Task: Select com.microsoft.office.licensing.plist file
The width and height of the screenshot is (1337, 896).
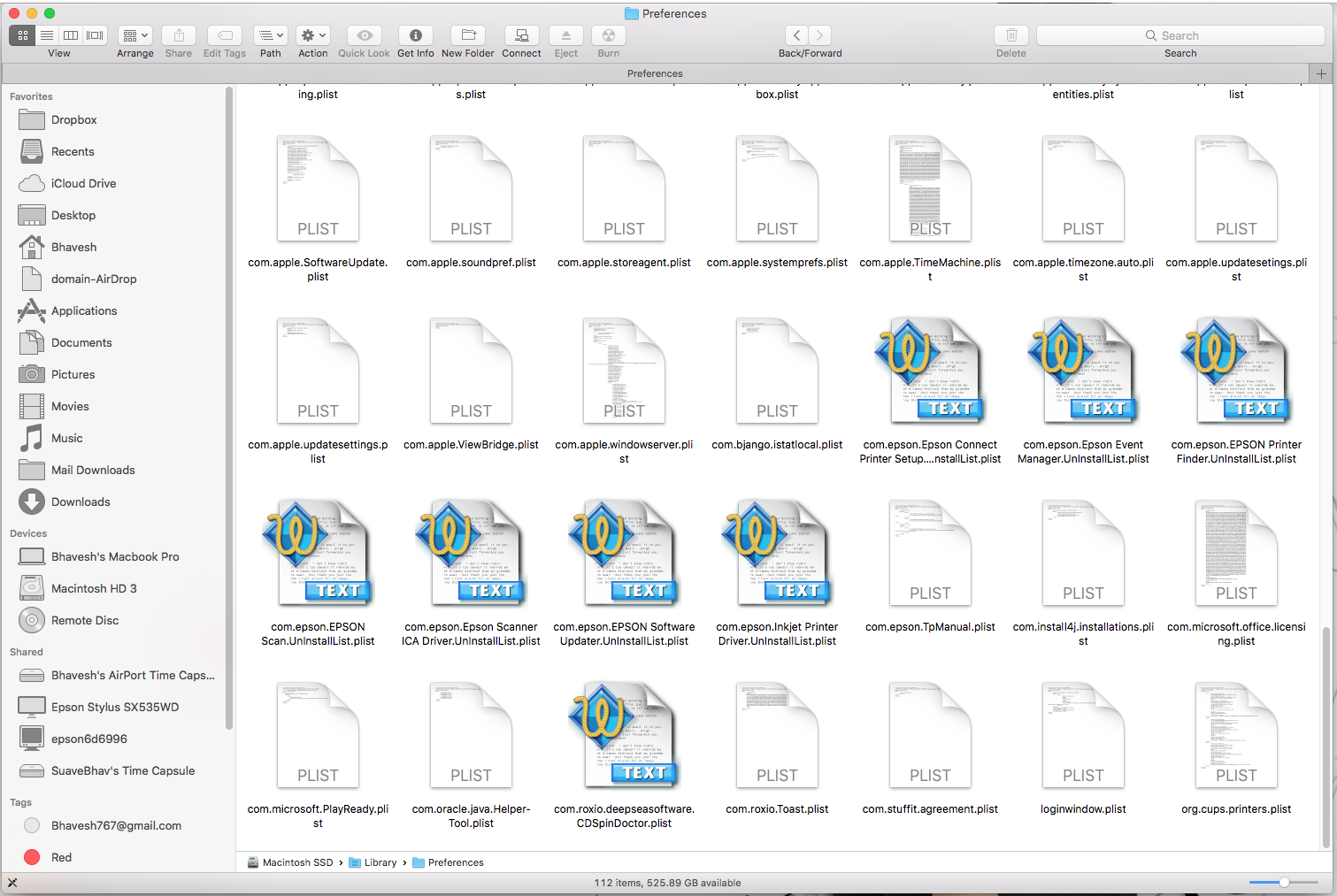Action: coord(1236,554)
